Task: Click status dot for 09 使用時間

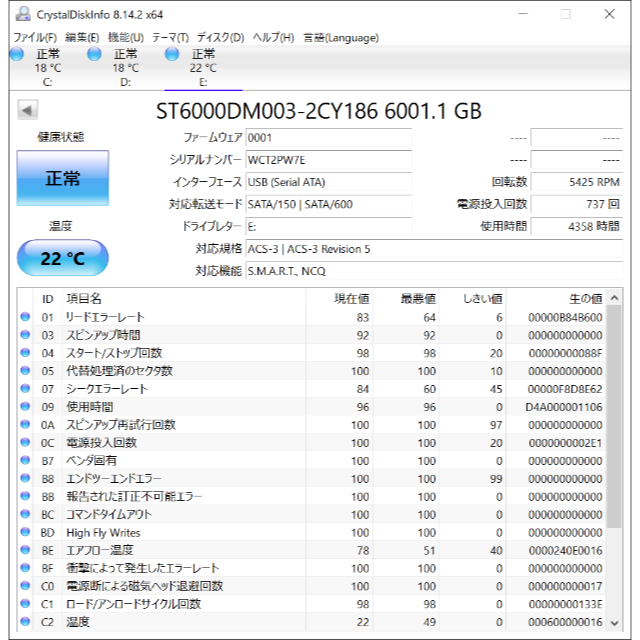Action: [25, 407]
